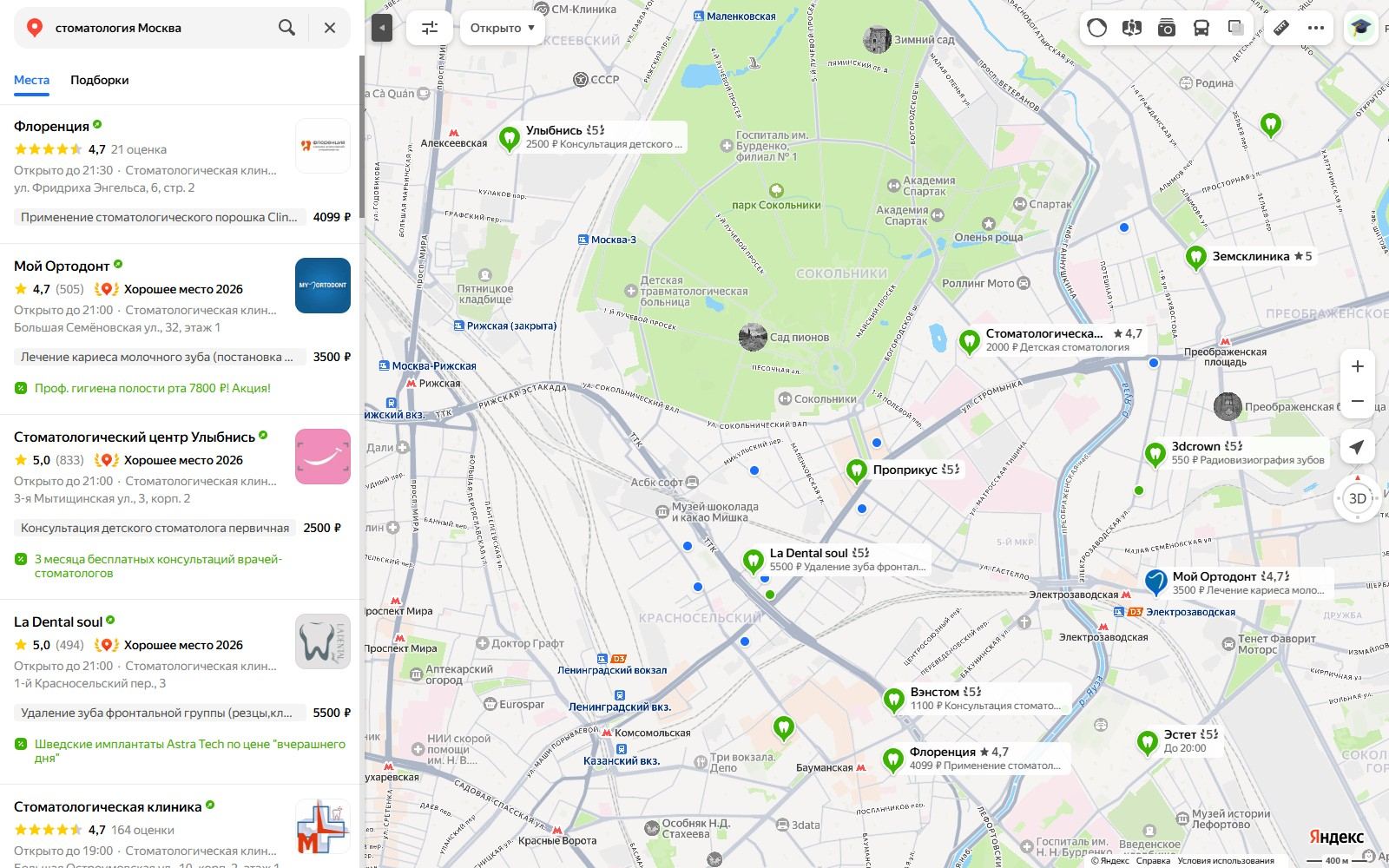Viewport: 1389px width, 868px height.
Task: Click the search magnifier icon
Action: (x=286, y=28)
